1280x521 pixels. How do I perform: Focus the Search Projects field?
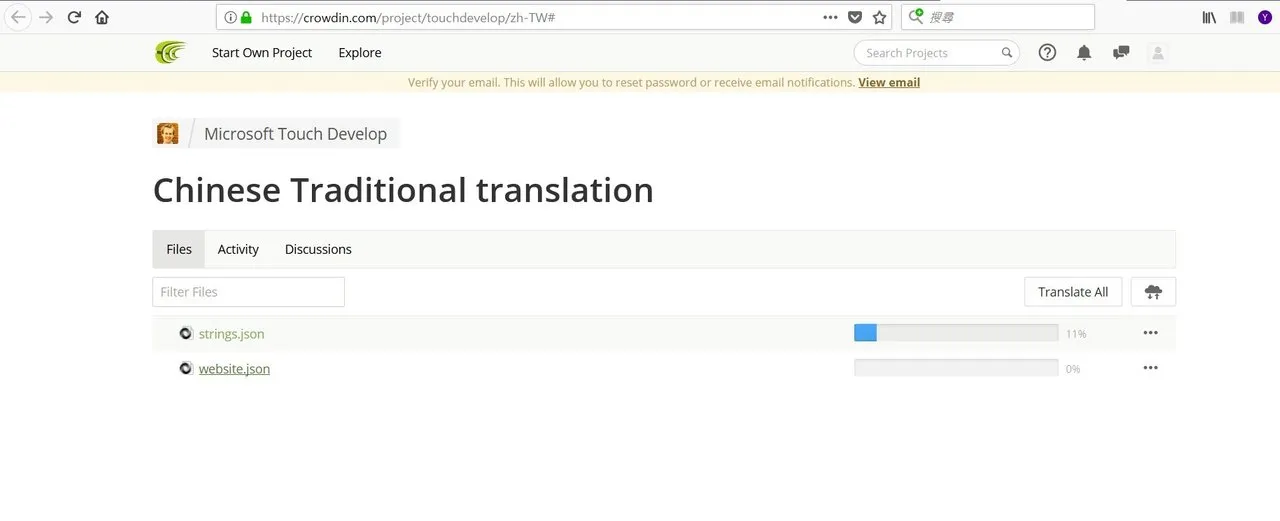pyautogui.click(x=936, y=53)
